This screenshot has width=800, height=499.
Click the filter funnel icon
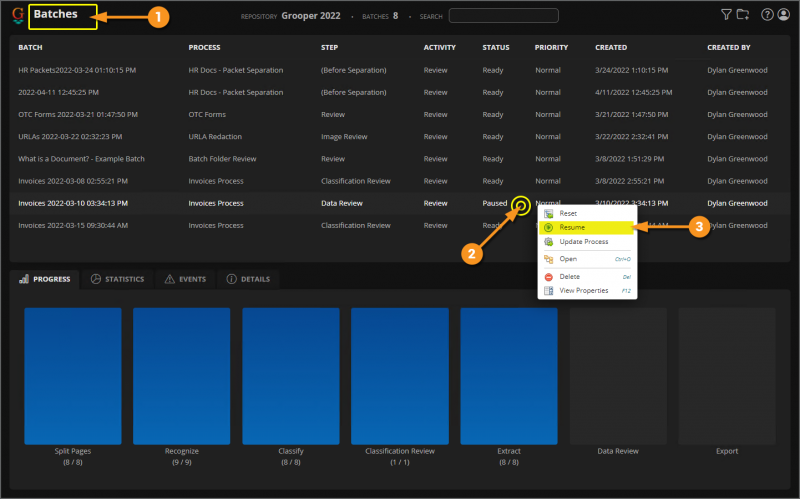[x=726, y=15]
